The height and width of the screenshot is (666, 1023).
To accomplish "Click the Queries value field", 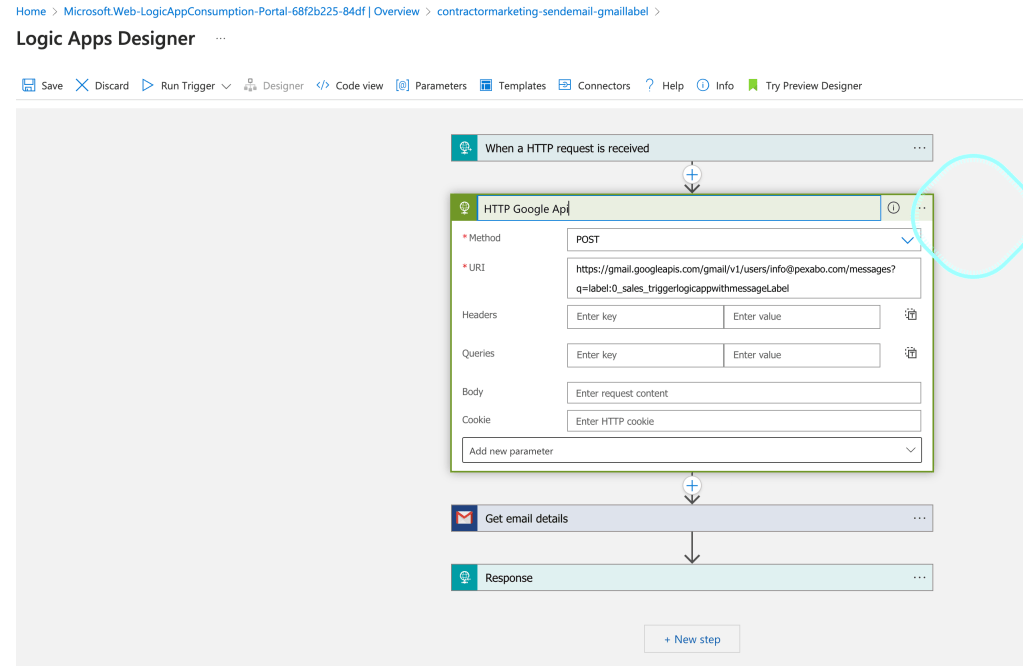I will pos(802,355).
